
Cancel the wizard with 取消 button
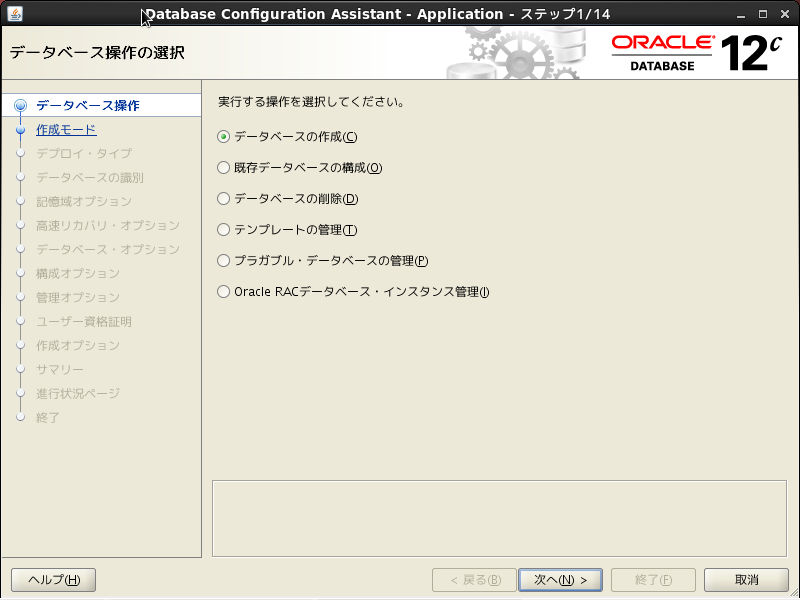tap(746, 580)
